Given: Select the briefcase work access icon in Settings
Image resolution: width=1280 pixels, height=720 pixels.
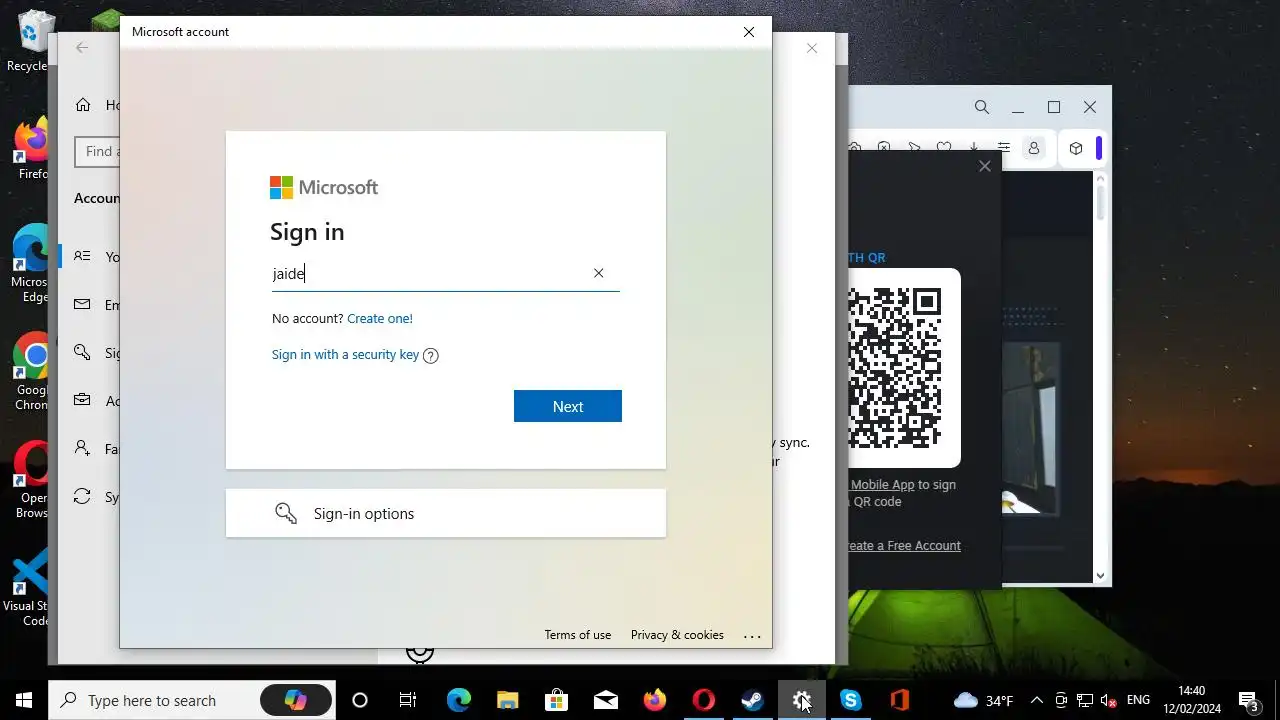Looking at the screenshot, I should click(x=83, y=401).
